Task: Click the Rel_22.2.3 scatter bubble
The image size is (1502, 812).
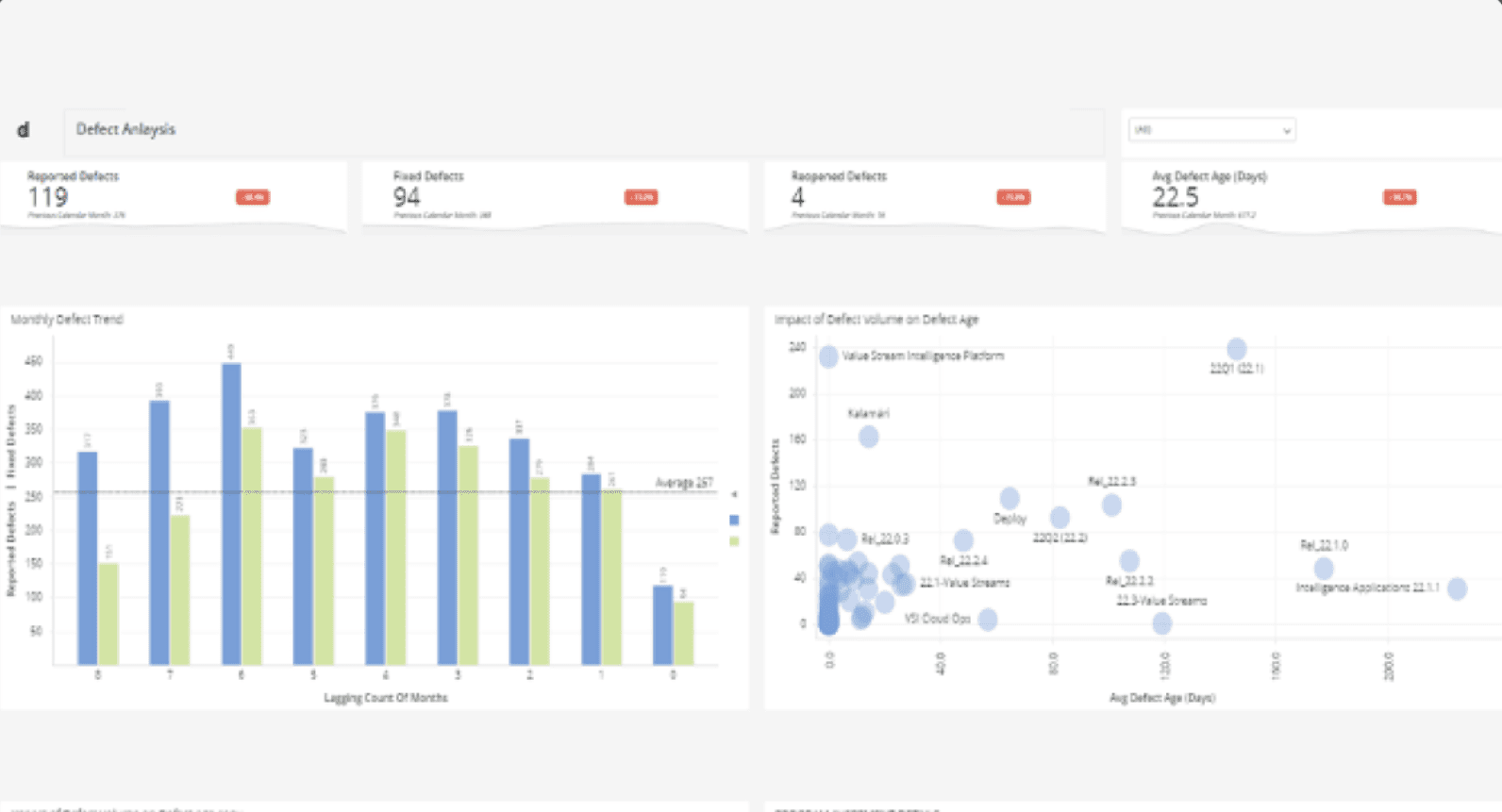Action: click(1112, 505)
